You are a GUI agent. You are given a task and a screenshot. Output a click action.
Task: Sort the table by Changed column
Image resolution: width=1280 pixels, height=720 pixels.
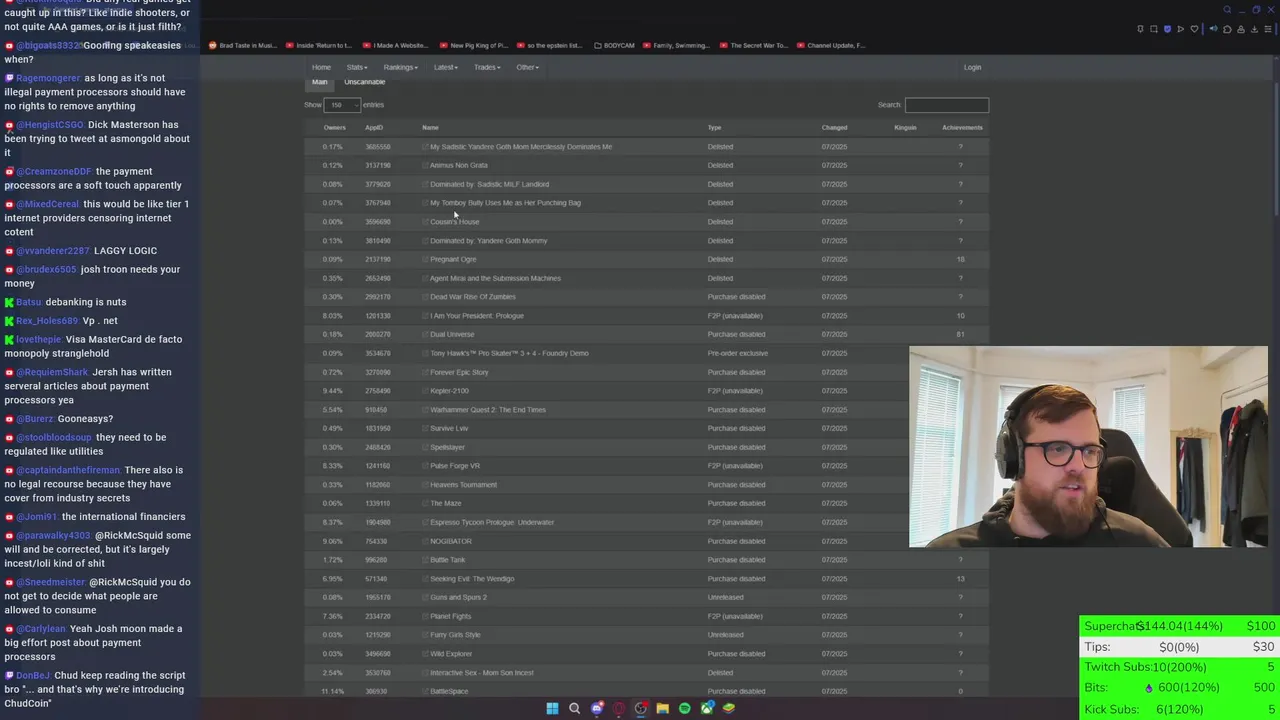click(834, 128)
